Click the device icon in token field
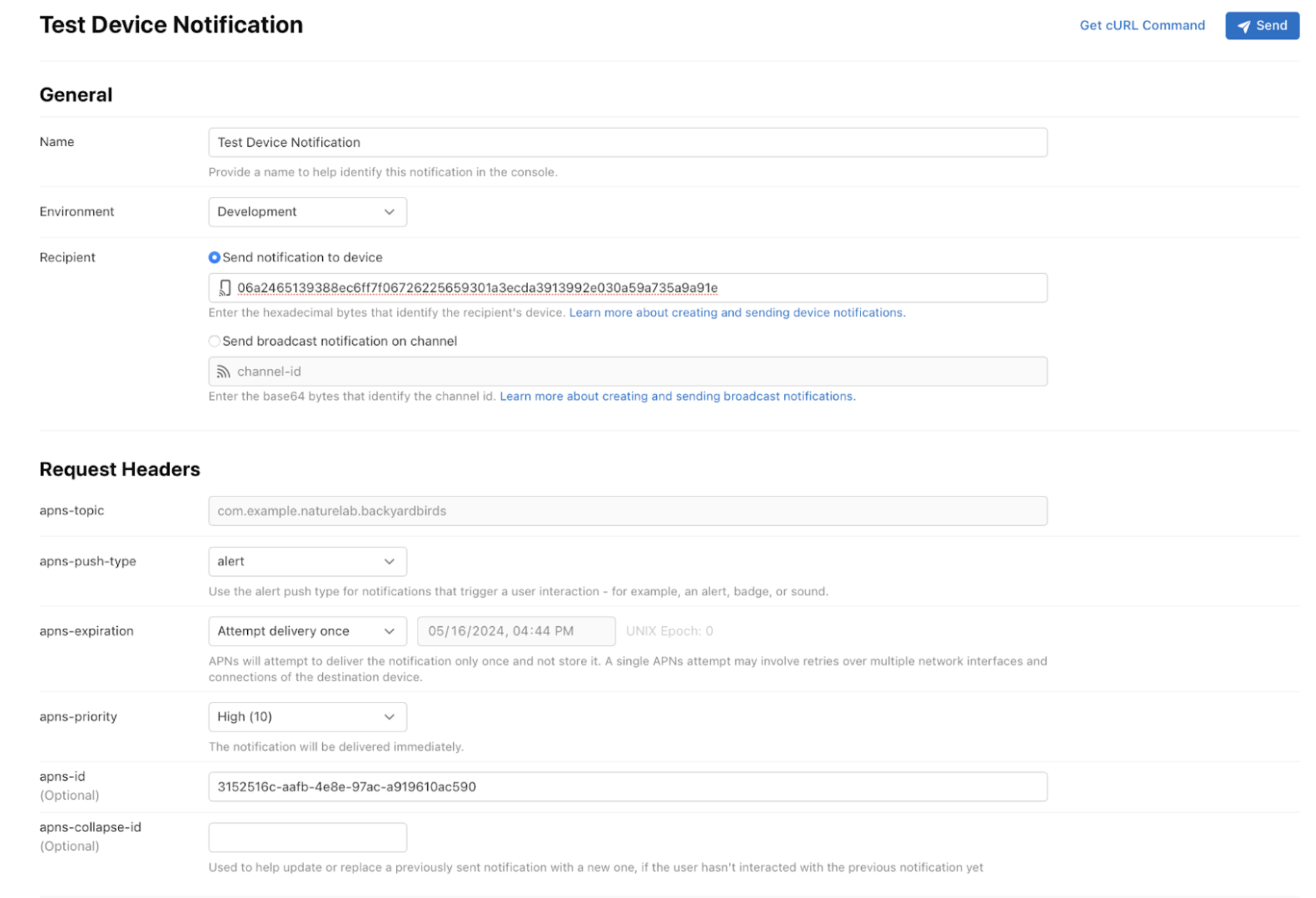This screenshot has height=898, width=1316. point(225,288)
